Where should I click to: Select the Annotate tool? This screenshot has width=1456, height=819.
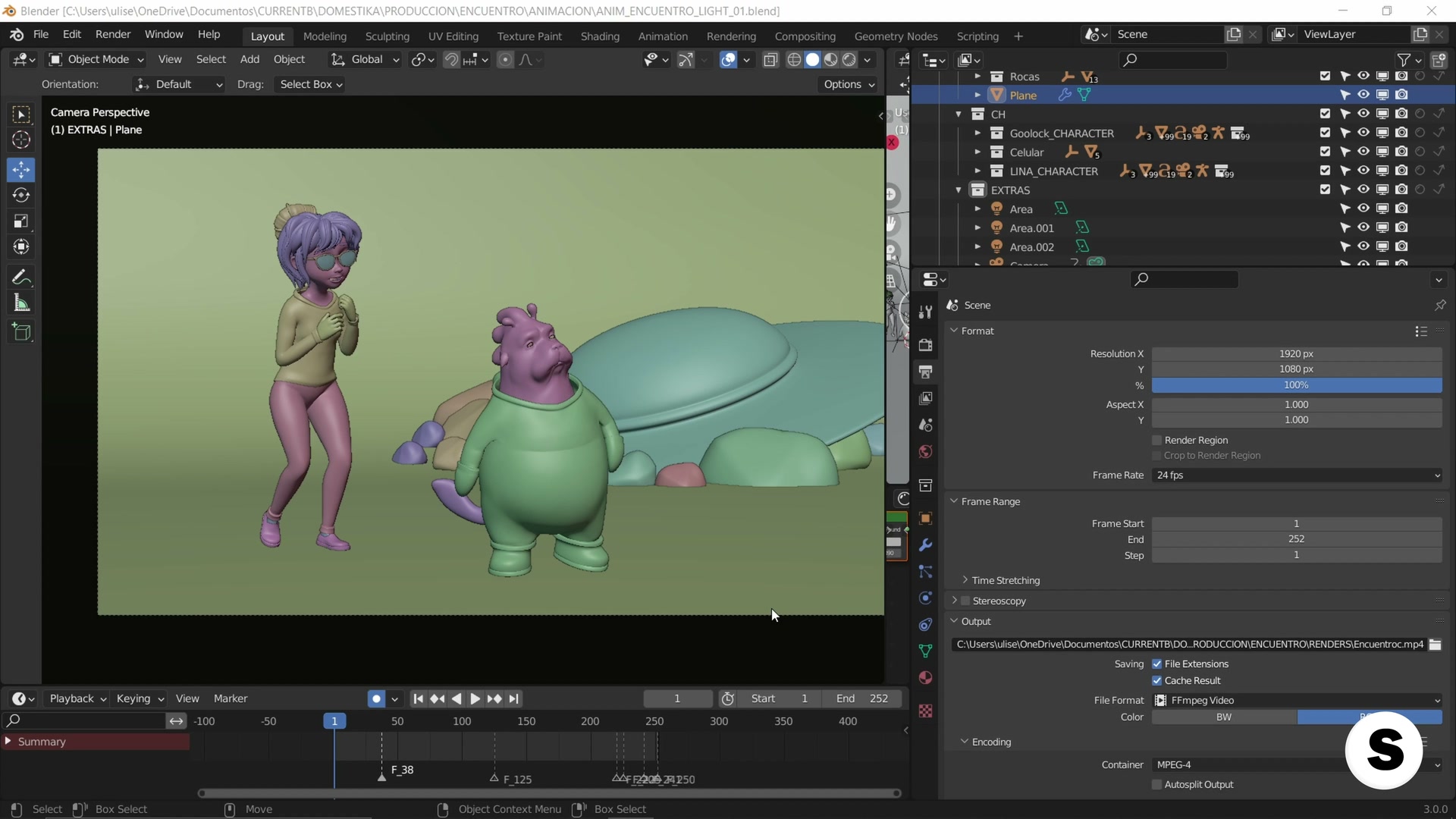21,278
